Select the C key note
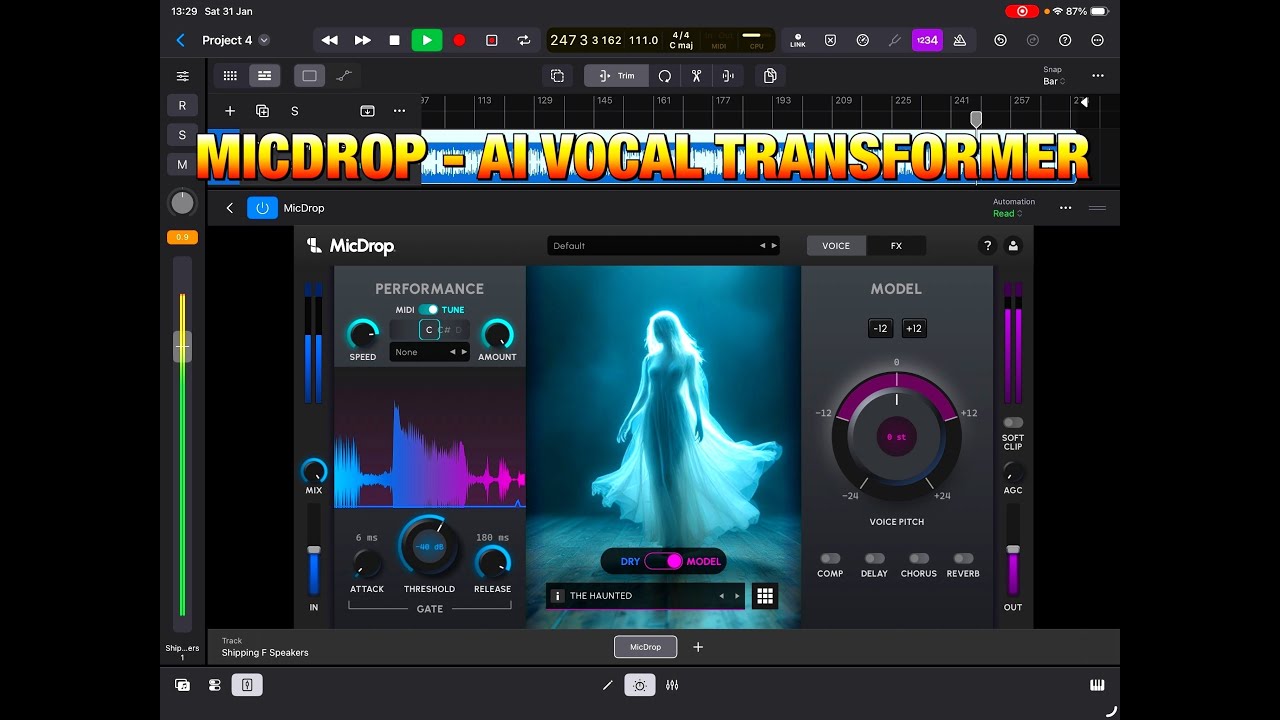Image resolution: width=1280 pixels, height=720 pixels. pos(429,330)
